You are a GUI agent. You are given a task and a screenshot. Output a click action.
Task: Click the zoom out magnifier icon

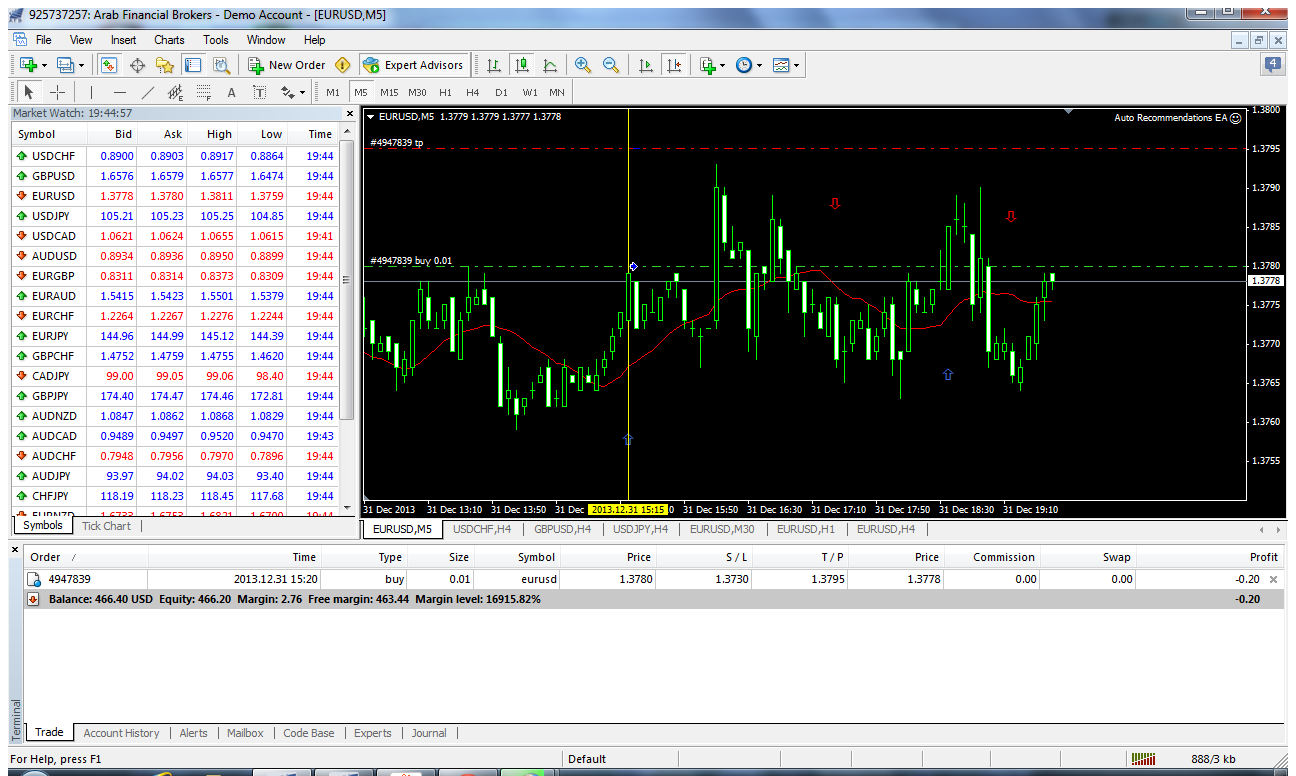pyautogui.click(x=611, y=65)
